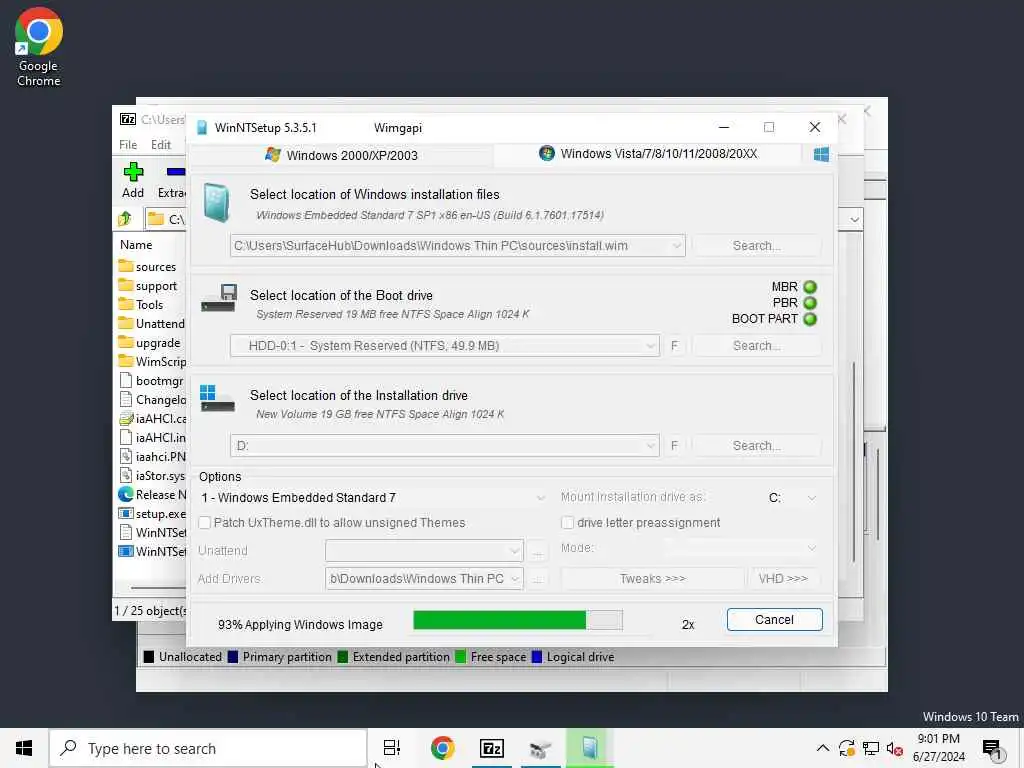Click the Boot drive floppy icon

coord(218,298)
